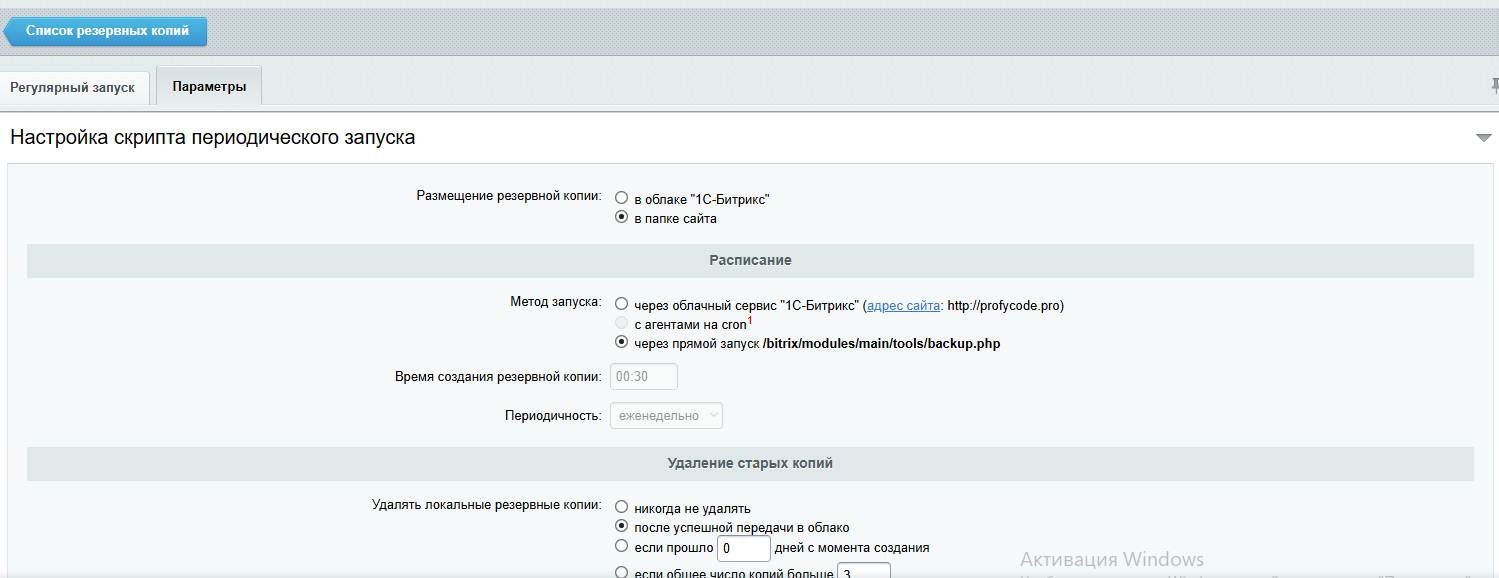Image resolution: width=1499 pixels, height=578 pixels.
Task: Open the Периодичность dropdown
Action: pyautogui.click(x=666, y=415)
